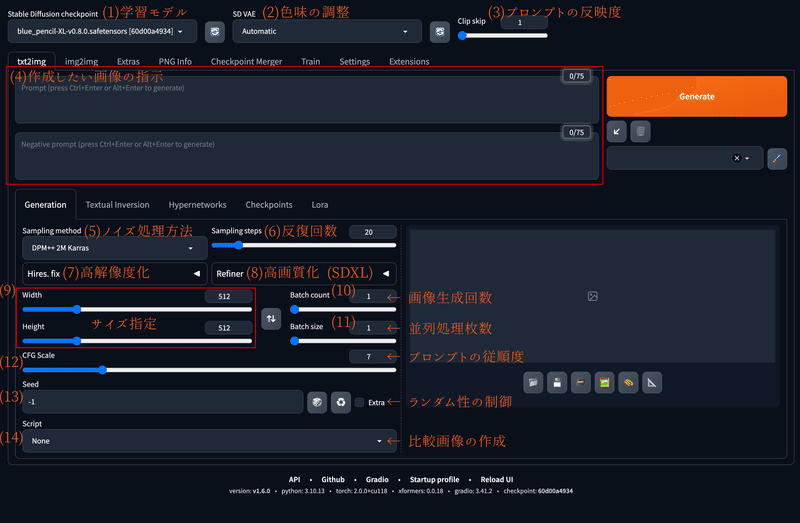Expand the Refiner section
Viewport: 800px width, 523px height.
click(304, 273)
